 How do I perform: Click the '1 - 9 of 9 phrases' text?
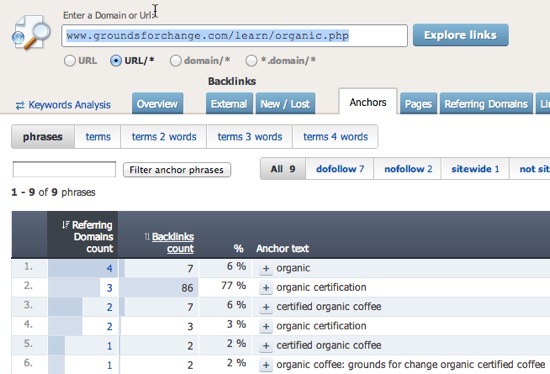[x=53, y=192]
